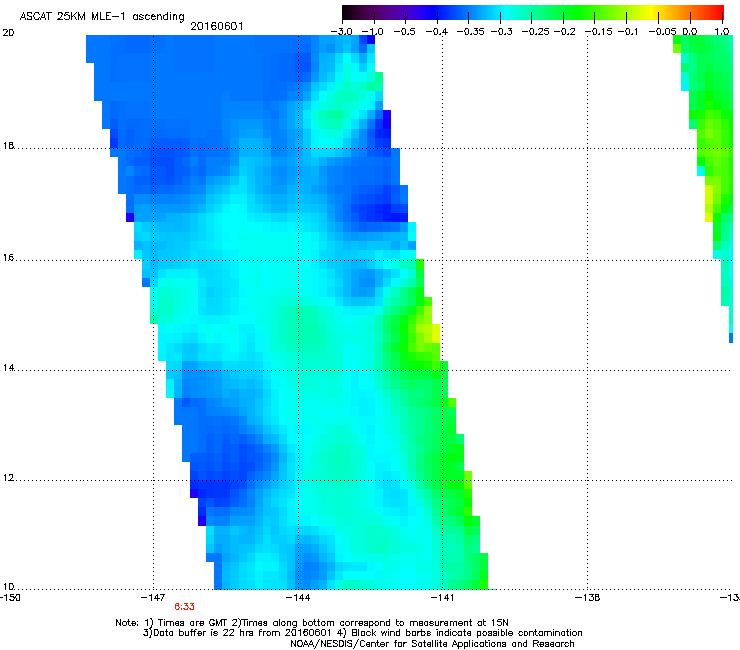Image resolution: width=740 pixels, height=650 pixels.
Task: Click the latitude label 12
Action: point(8,478)
